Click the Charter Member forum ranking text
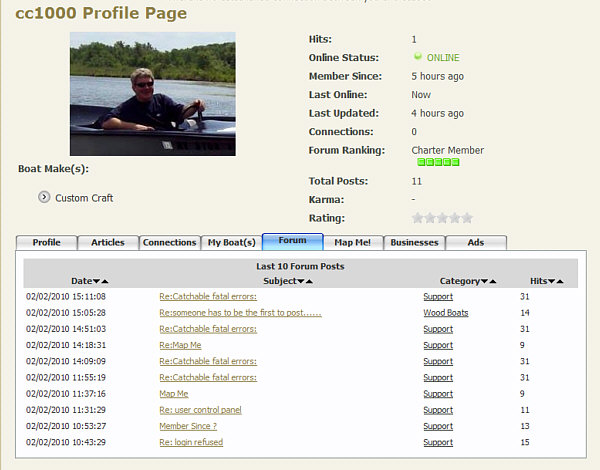The width and height of the screenshot is (600, 470). [448, 150]
